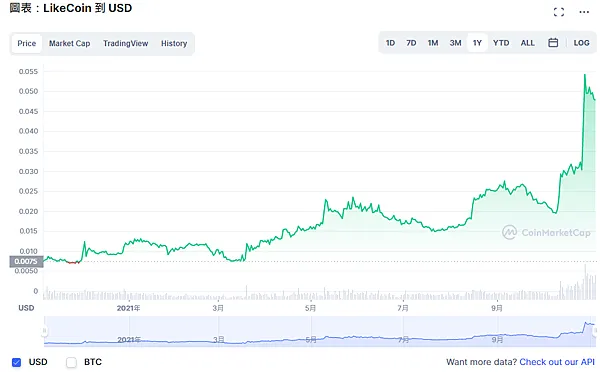This screenshot has height=372, width=600.
Task: Switch to the Market Cap tab
Action: click(69, 43)
